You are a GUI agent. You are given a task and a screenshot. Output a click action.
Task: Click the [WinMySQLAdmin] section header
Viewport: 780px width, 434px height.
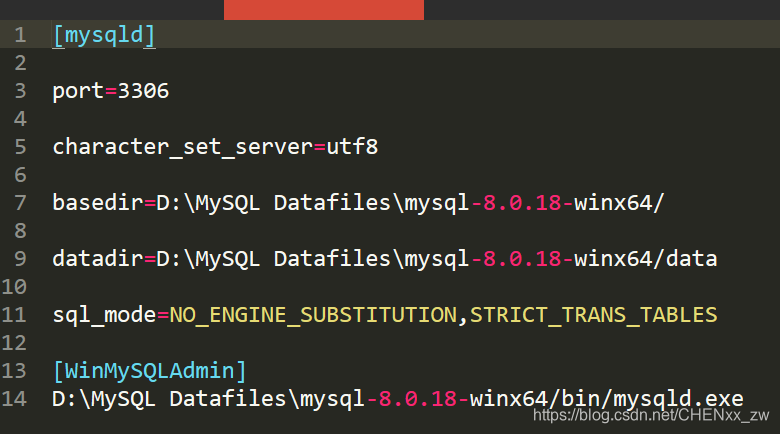[149, 371]
